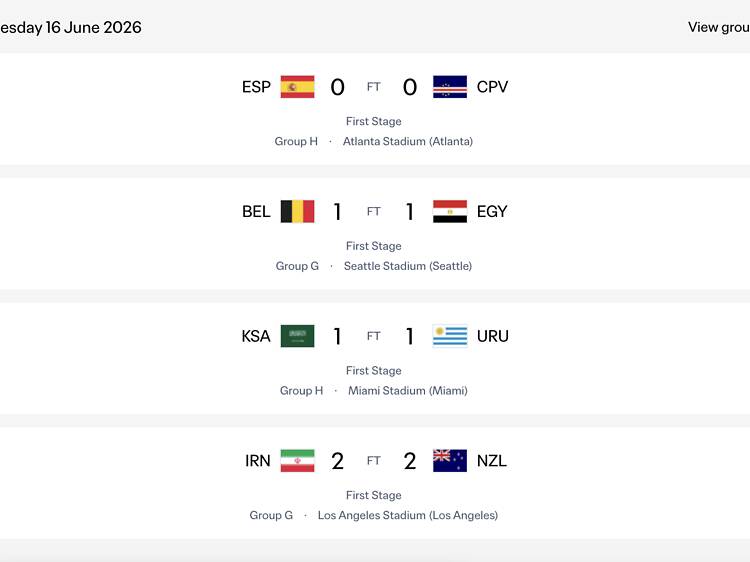Open the ESP team name
This screenshot has height=562, width=750.
(x=256, y=87)
